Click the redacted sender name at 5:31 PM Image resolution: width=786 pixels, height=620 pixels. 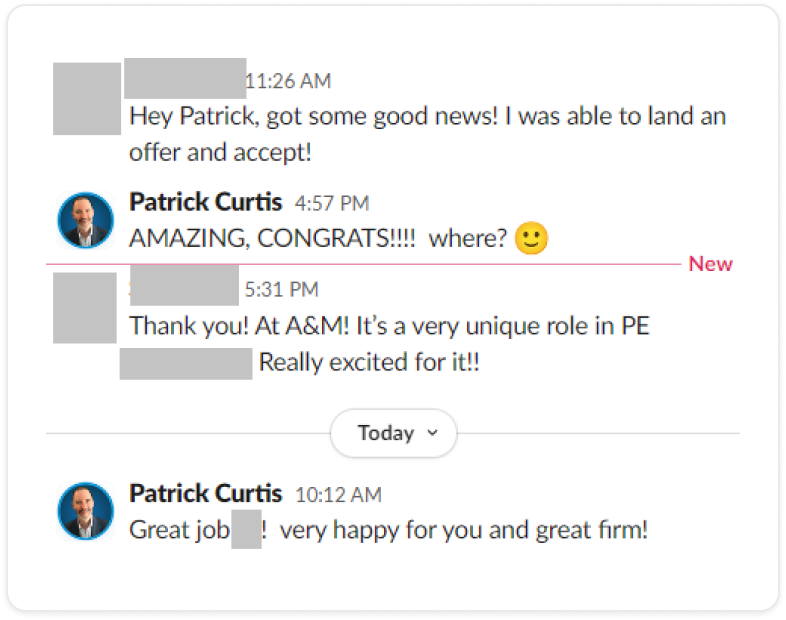click(x=184, y=286)
